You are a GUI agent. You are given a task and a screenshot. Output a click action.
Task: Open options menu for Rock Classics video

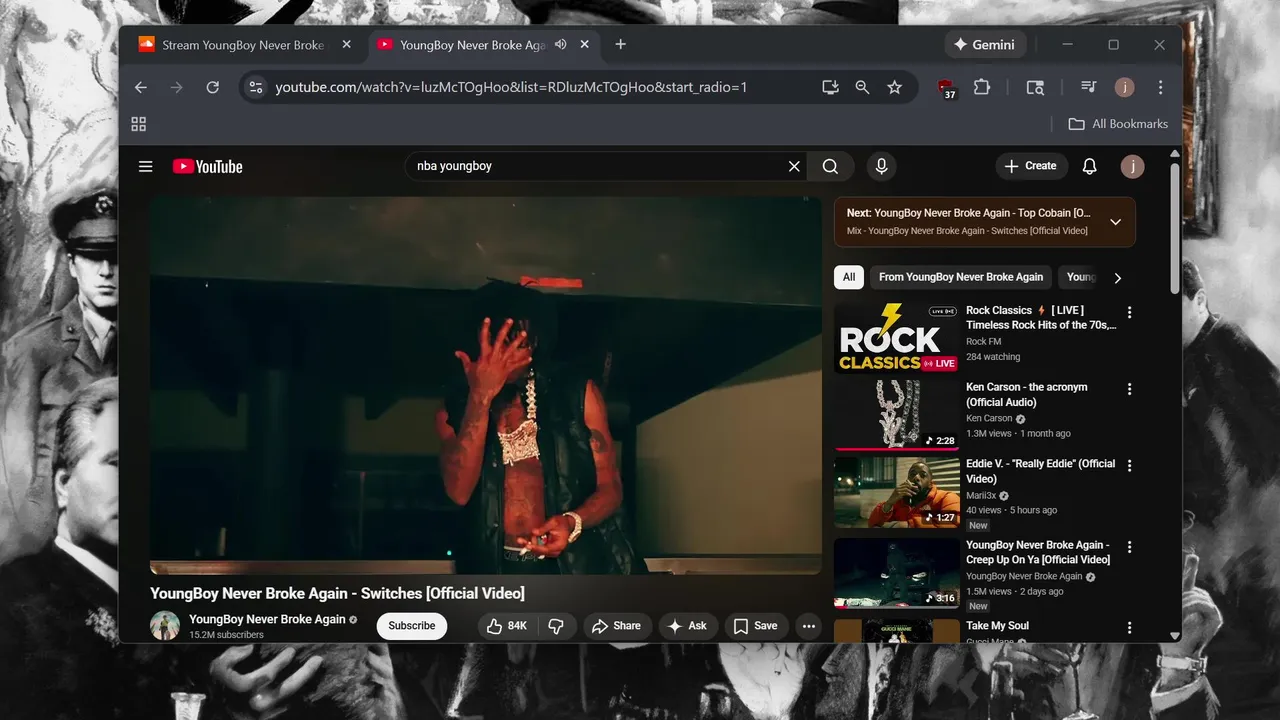pos(1130,312)
